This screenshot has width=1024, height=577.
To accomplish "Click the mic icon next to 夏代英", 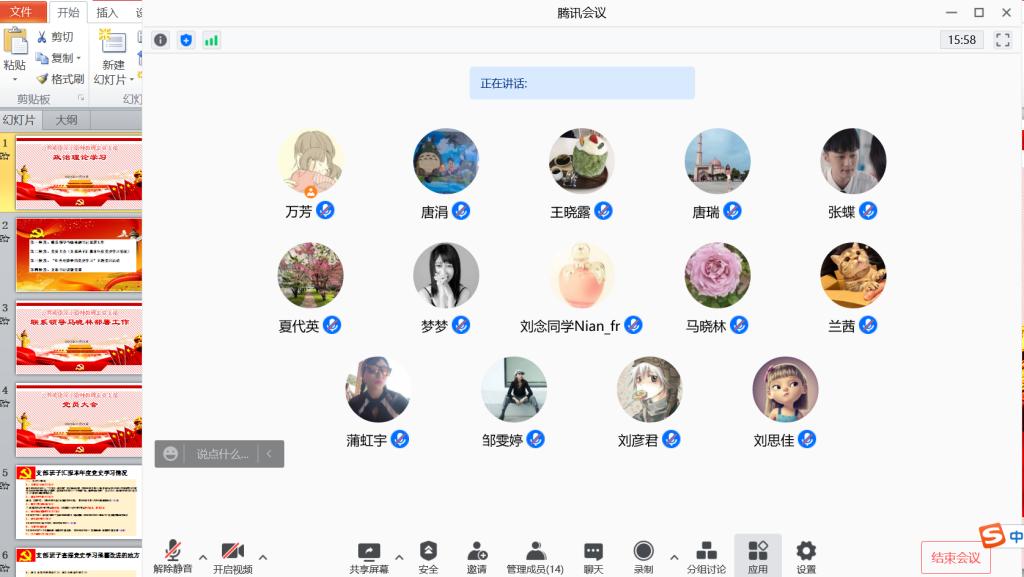I will pyautogui.click(x=332, y=325).
